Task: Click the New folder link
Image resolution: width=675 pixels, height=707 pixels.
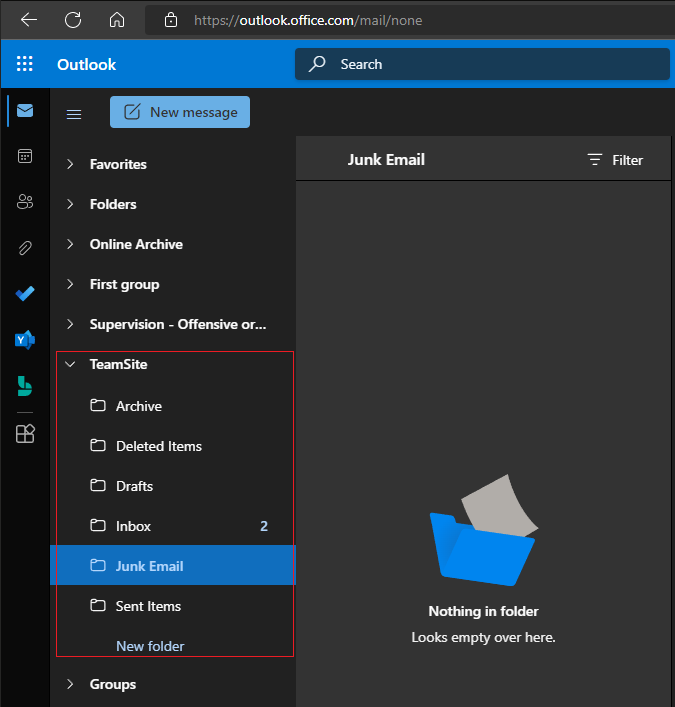Action: pyautogui.click(x=150, y=646)
